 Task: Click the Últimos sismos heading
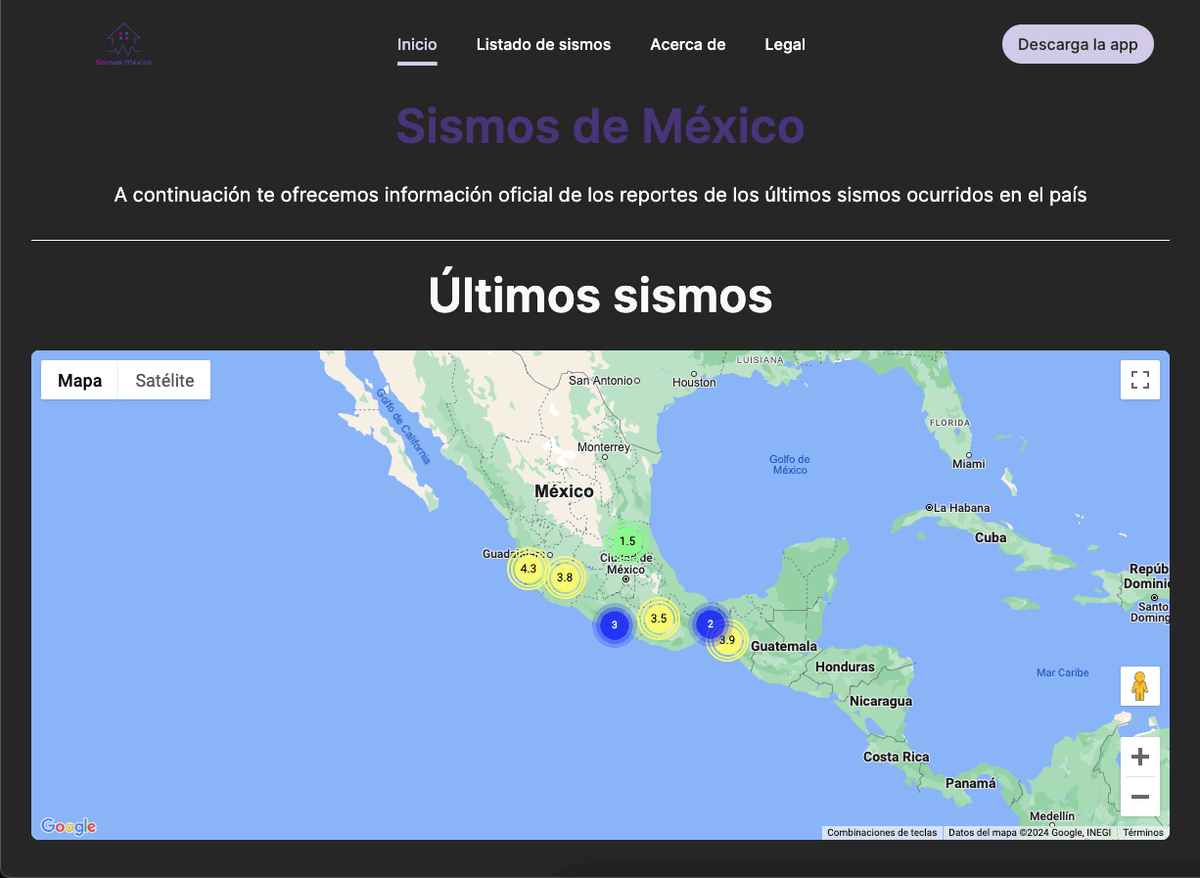[x=600, y=295]
